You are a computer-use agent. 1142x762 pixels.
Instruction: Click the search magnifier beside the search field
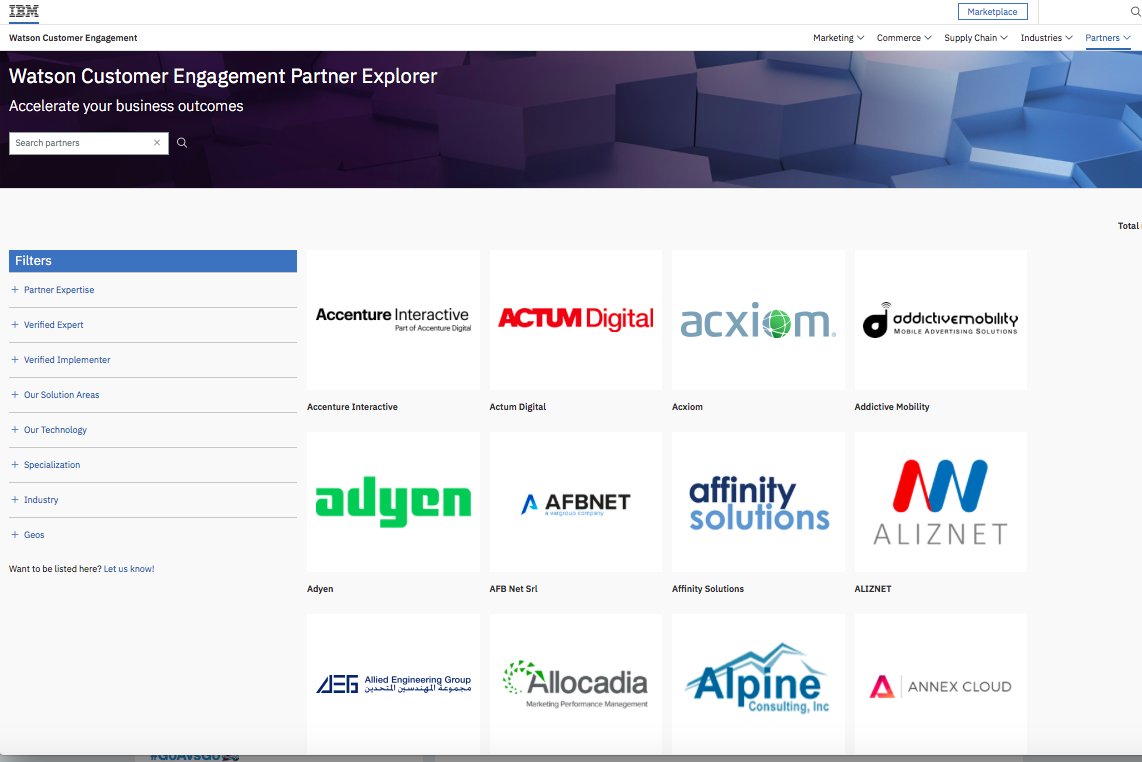coord(181,142)
